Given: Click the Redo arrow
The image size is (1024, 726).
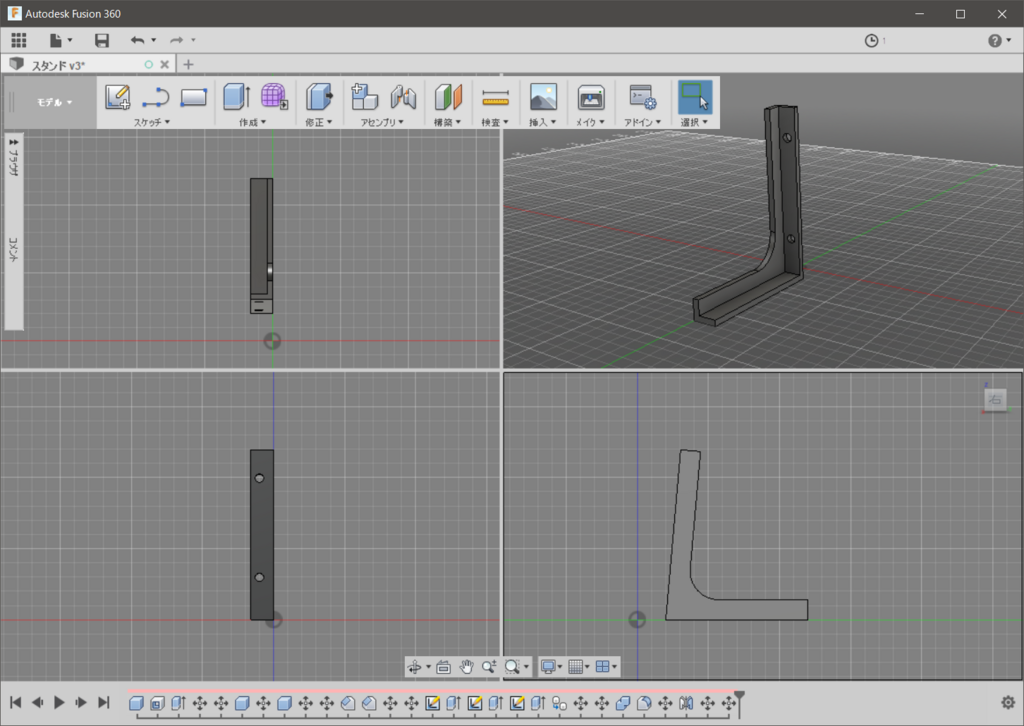Looking at the screenshot, I should pyautogui.click(x=176, y=40).
